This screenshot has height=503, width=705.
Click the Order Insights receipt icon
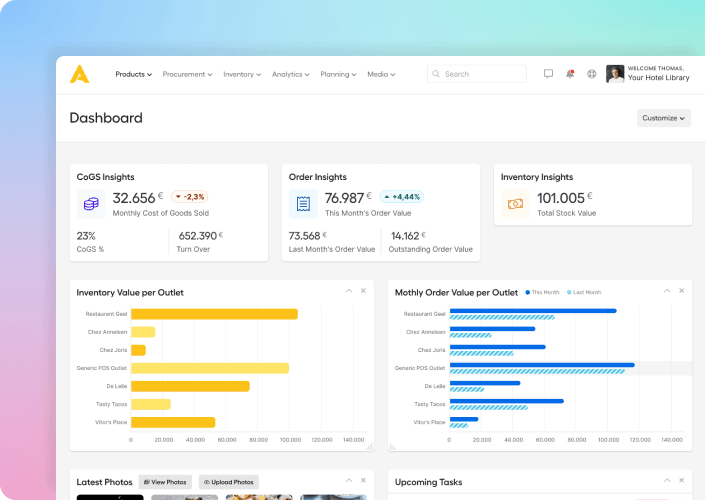(x=303, y=204)
